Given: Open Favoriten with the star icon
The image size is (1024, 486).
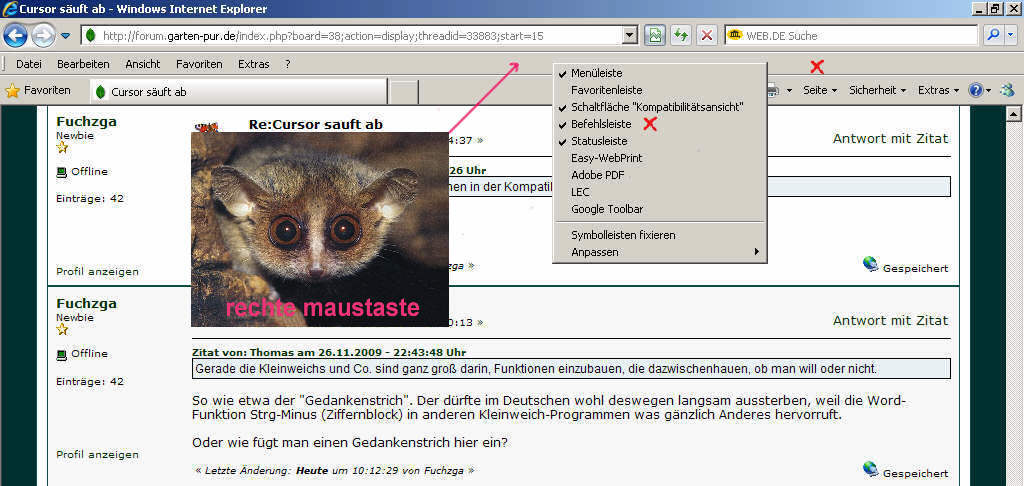Looking at the screenshot, I should (38, 90).
